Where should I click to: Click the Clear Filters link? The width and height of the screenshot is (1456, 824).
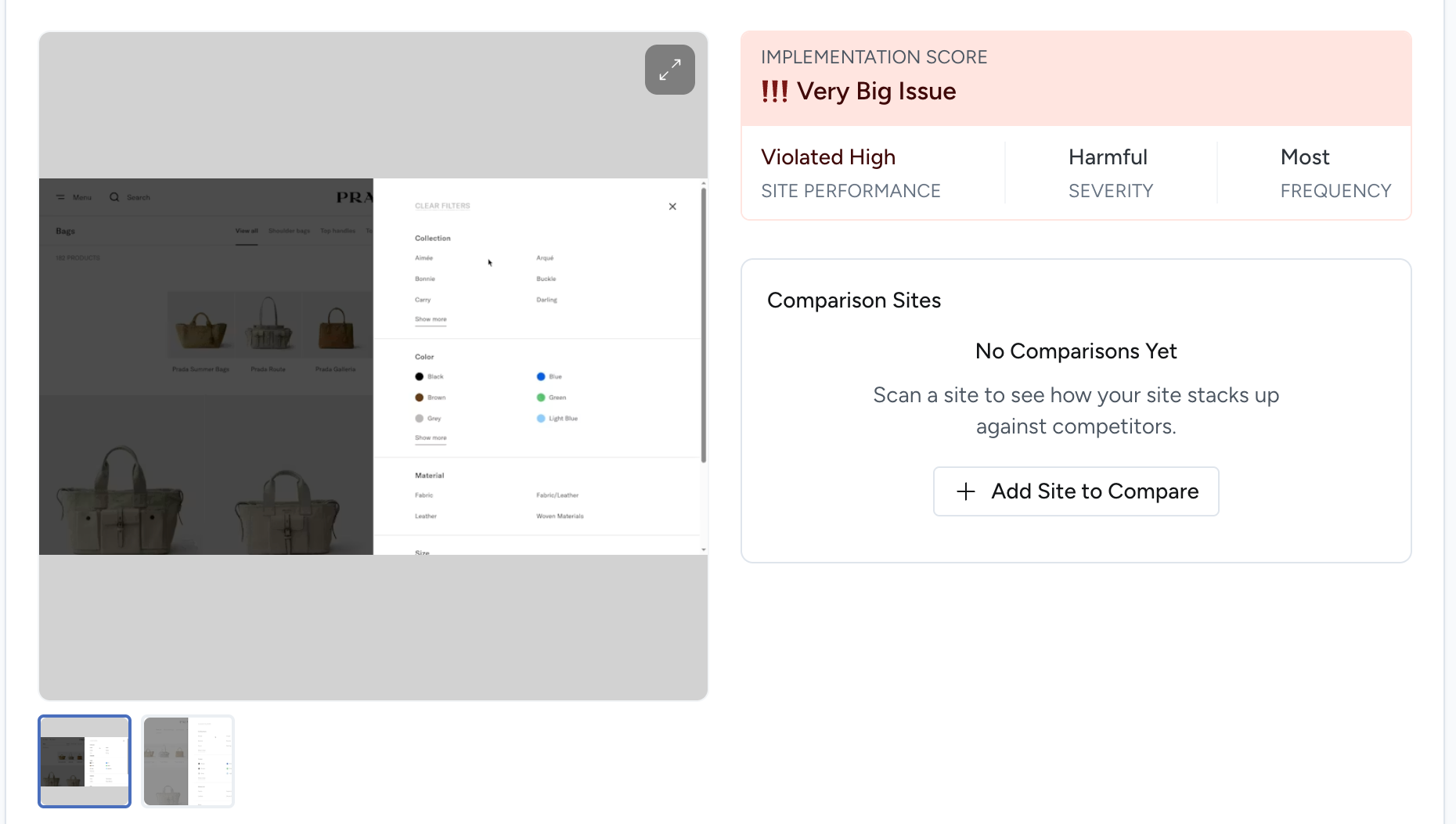[x=442, y=206]
